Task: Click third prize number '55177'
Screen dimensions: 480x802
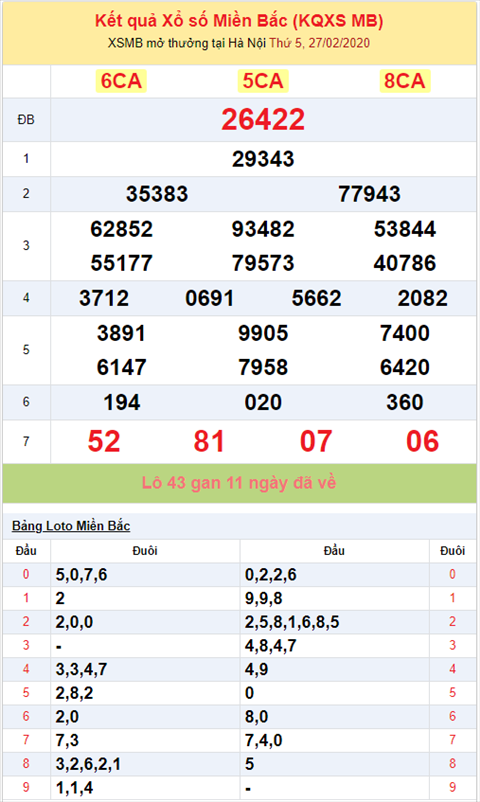Action: (121, 263)
